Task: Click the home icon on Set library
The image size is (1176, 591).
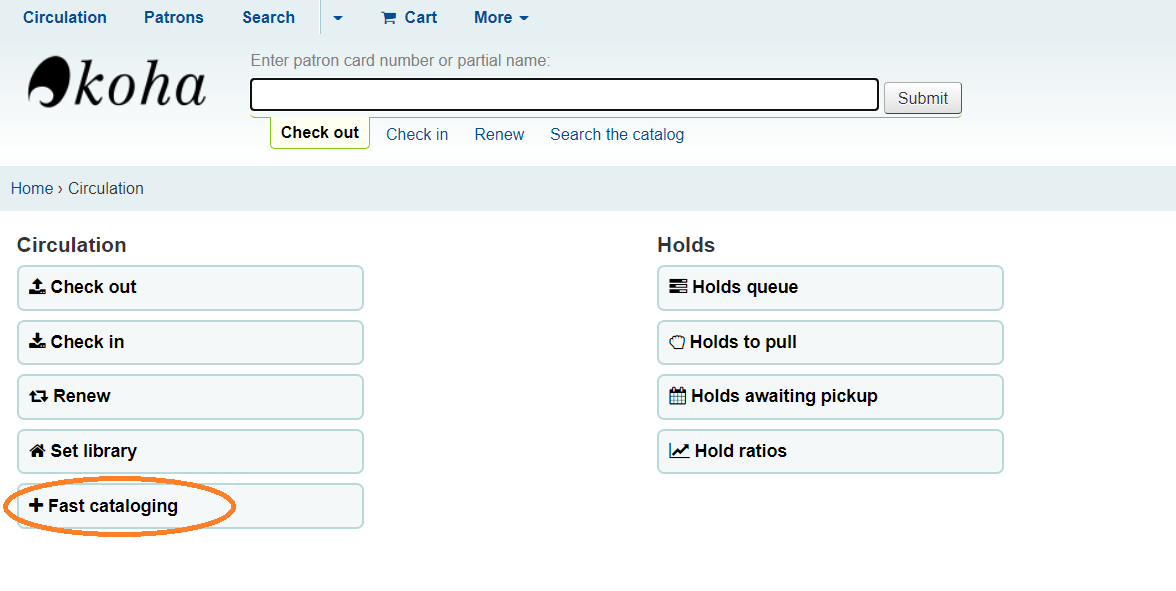Action: 35,450
